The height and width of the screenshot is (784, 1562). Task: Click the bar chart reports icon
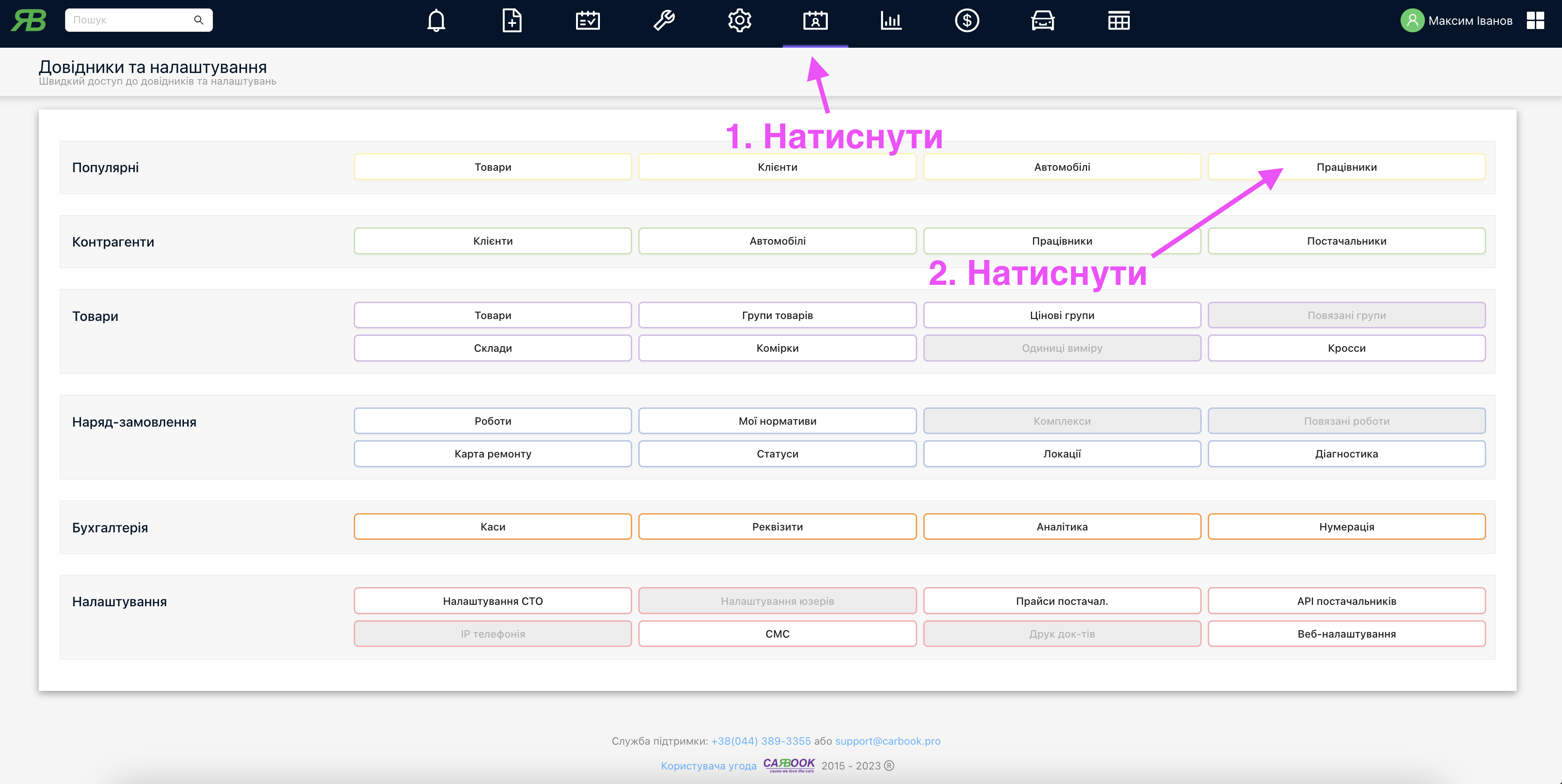pos(891,21)
